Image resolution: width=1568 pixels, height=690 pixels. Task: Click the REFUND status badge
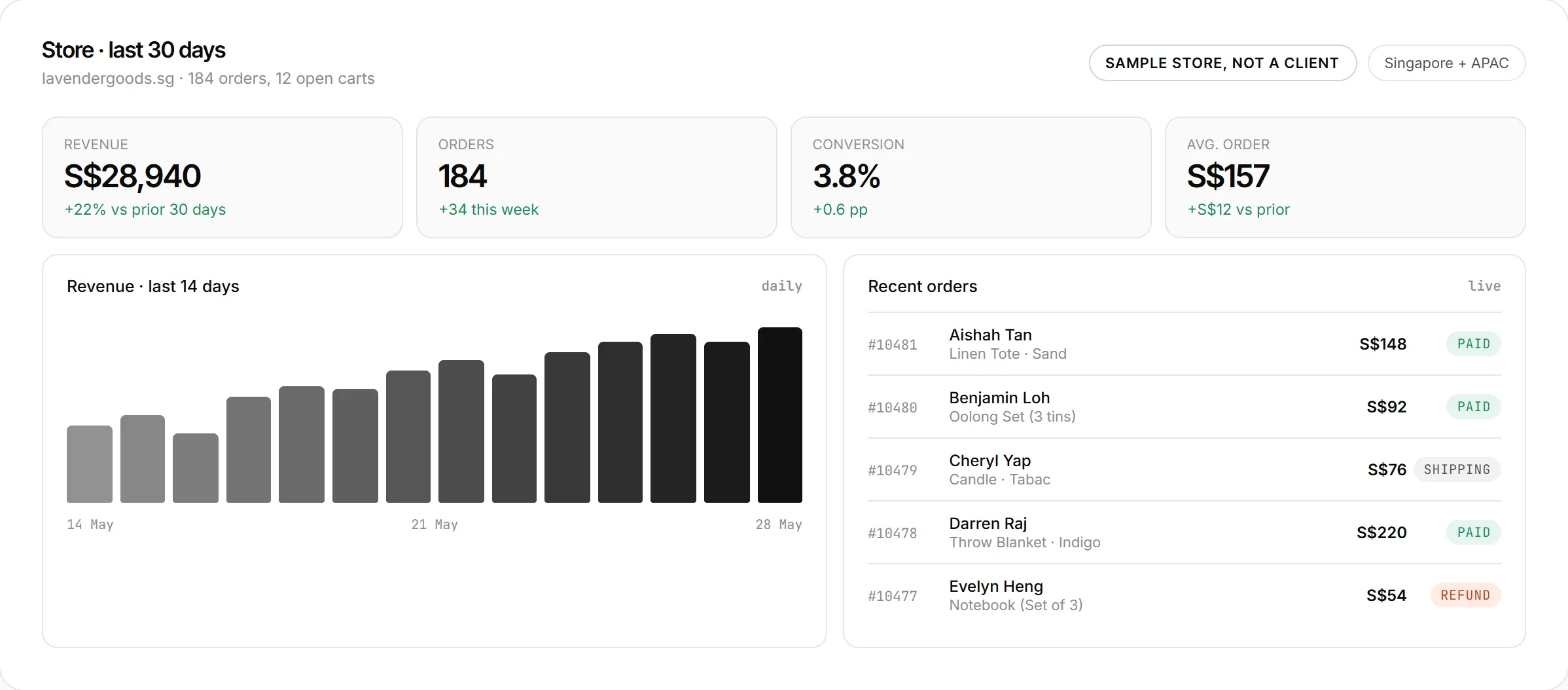(x=1466, y=595)
